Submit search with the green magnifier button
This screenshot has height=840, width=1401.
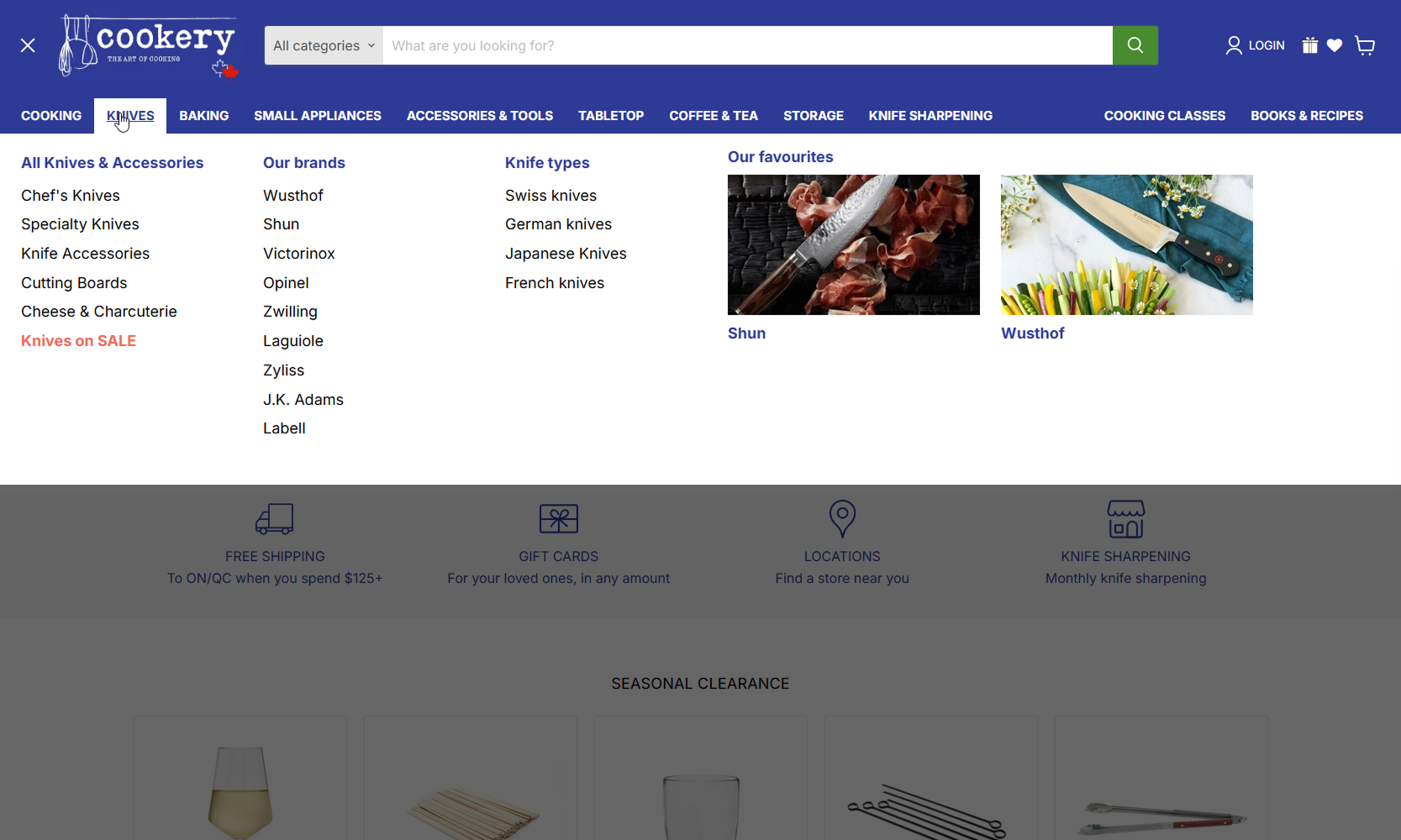tap(1135, 45)
